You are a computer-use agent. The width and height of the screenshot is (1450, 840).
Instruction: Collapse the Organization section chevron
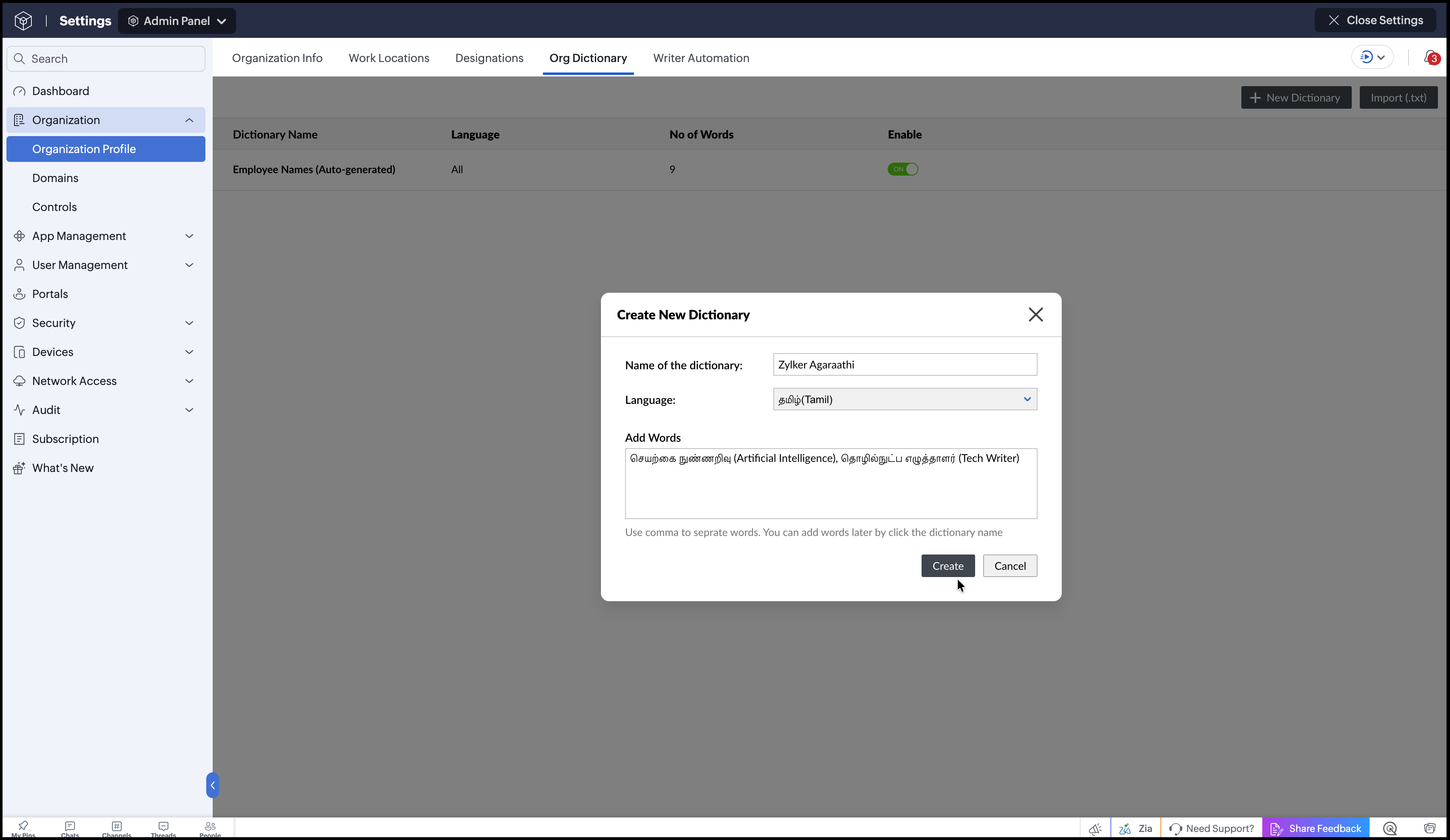click(189, 120)
